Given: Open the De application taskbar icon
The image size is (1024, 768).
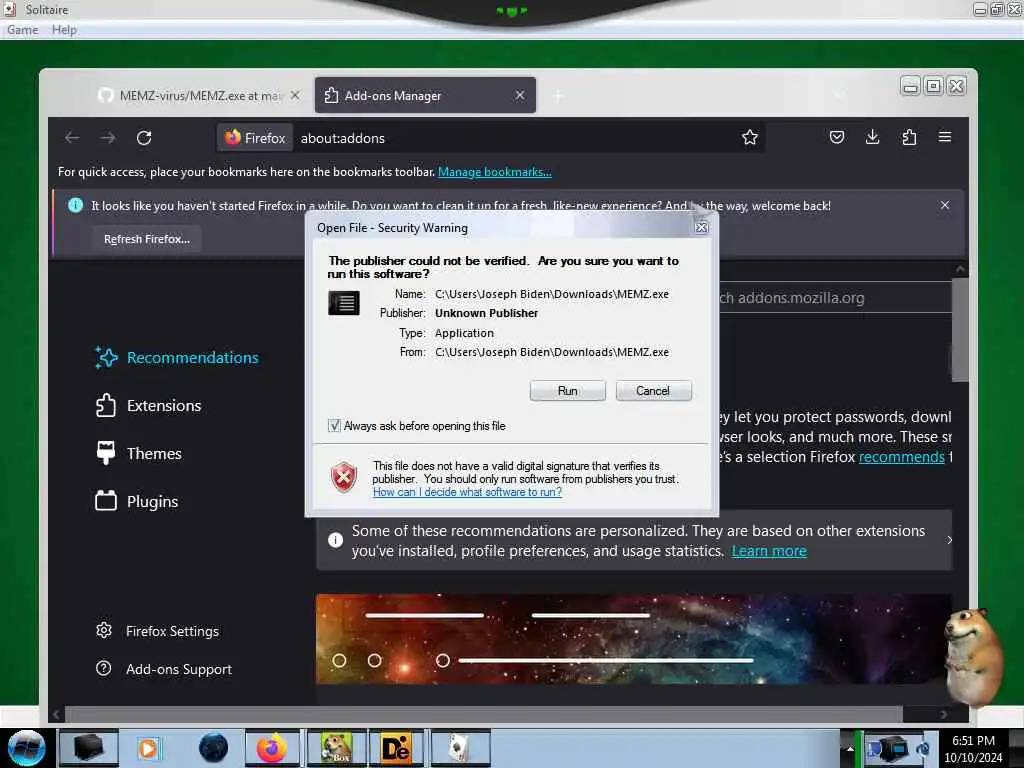Looking at the screenshot, I should click(396, 748).
